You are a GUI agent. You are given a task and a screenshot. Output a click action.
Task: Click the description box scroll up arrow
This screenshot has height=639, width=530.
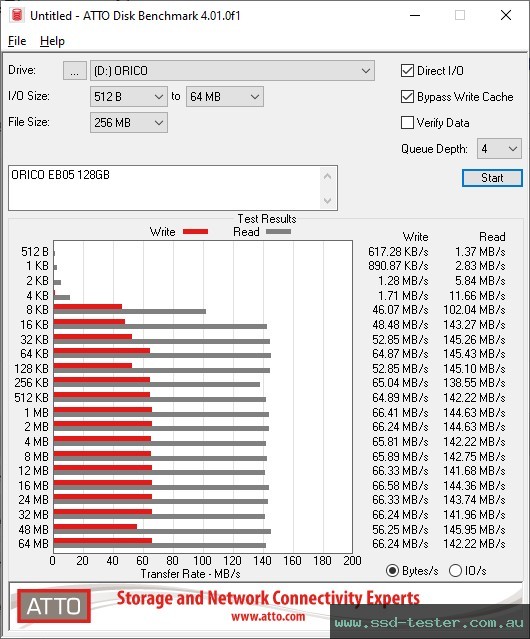point(328,176)
